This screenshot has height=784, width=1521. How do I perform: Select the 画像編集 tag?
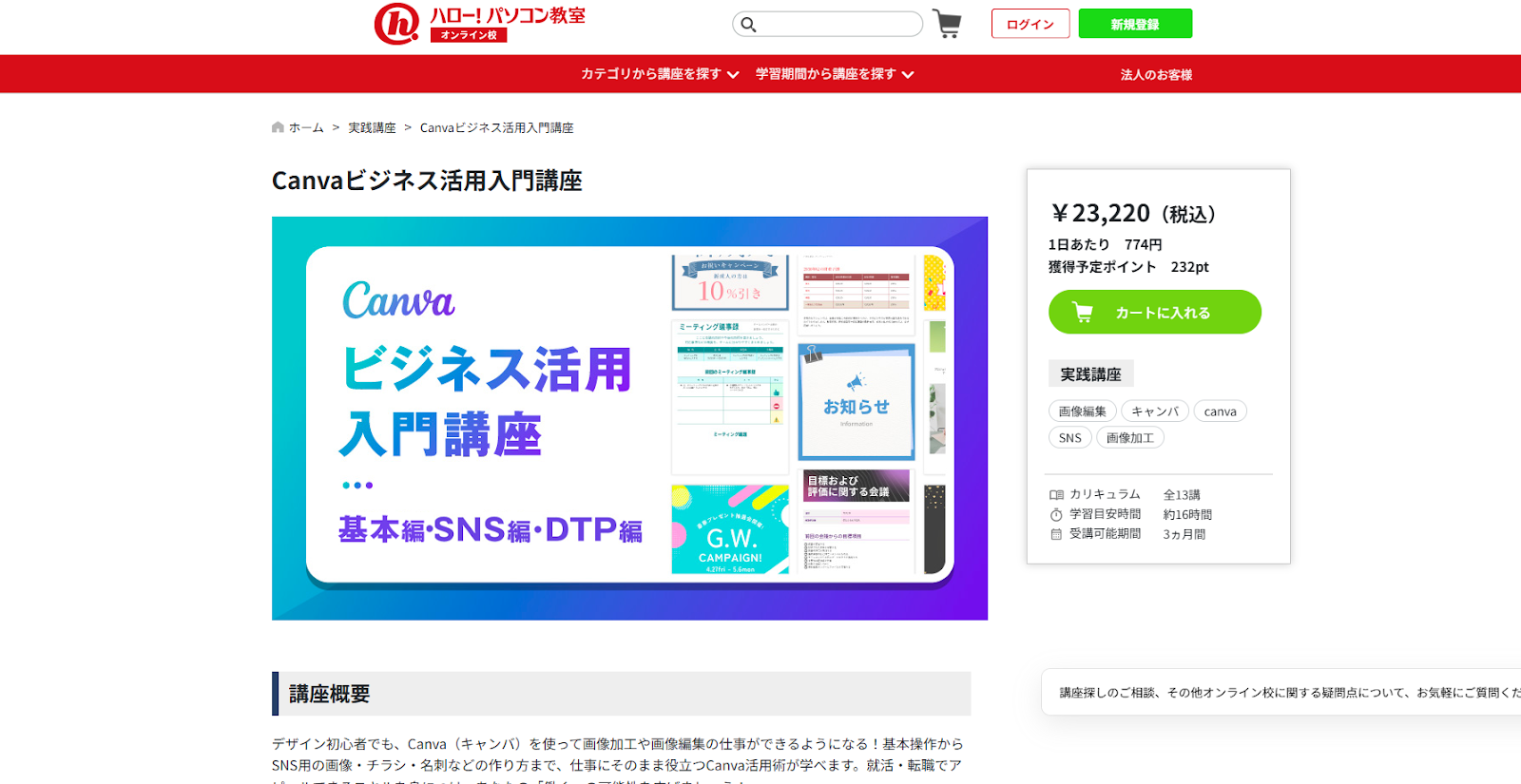click(x=1082, y=411)
